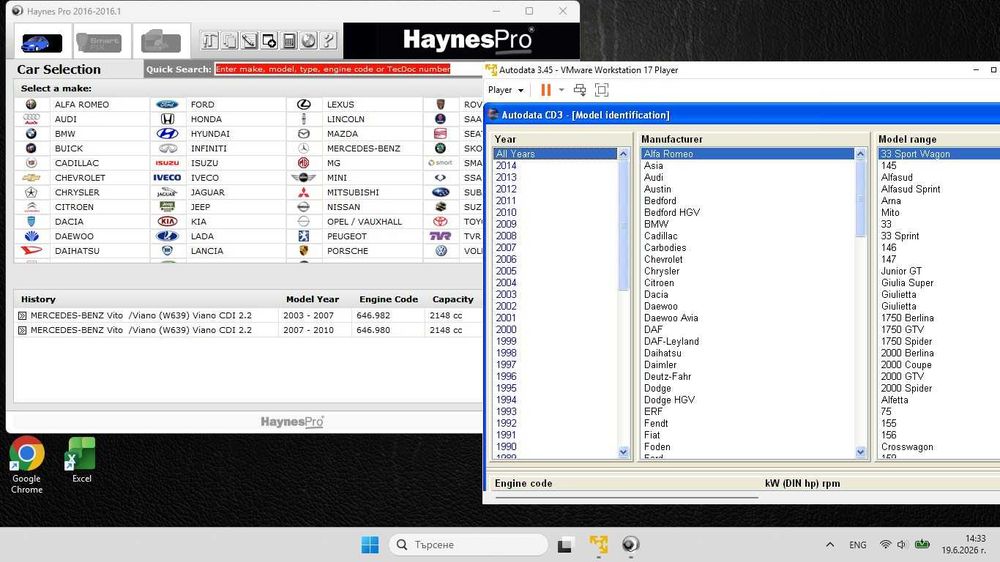Select the Peugeot logo icon
Viewport: 1000px width, 562px height.
point(304,236)
